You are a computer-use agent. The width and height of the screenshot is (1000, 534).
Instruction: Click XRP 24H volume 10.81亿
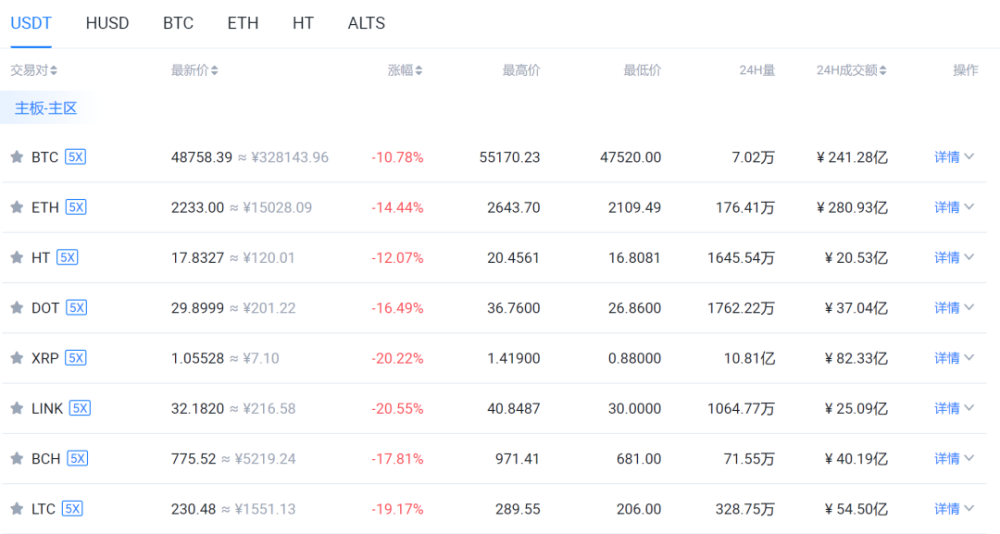coord(749,358)
